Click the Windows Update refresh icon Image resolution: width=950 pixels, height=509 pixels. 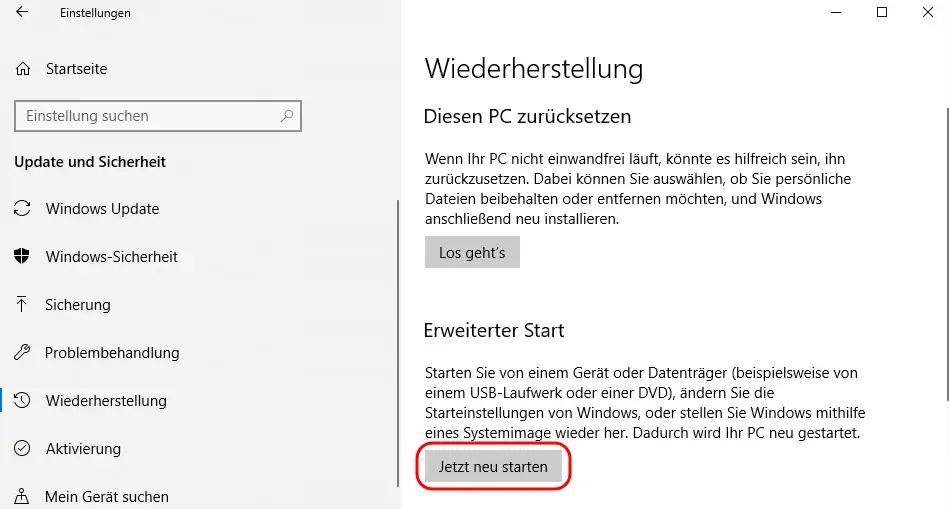click(x=22, y=209)
